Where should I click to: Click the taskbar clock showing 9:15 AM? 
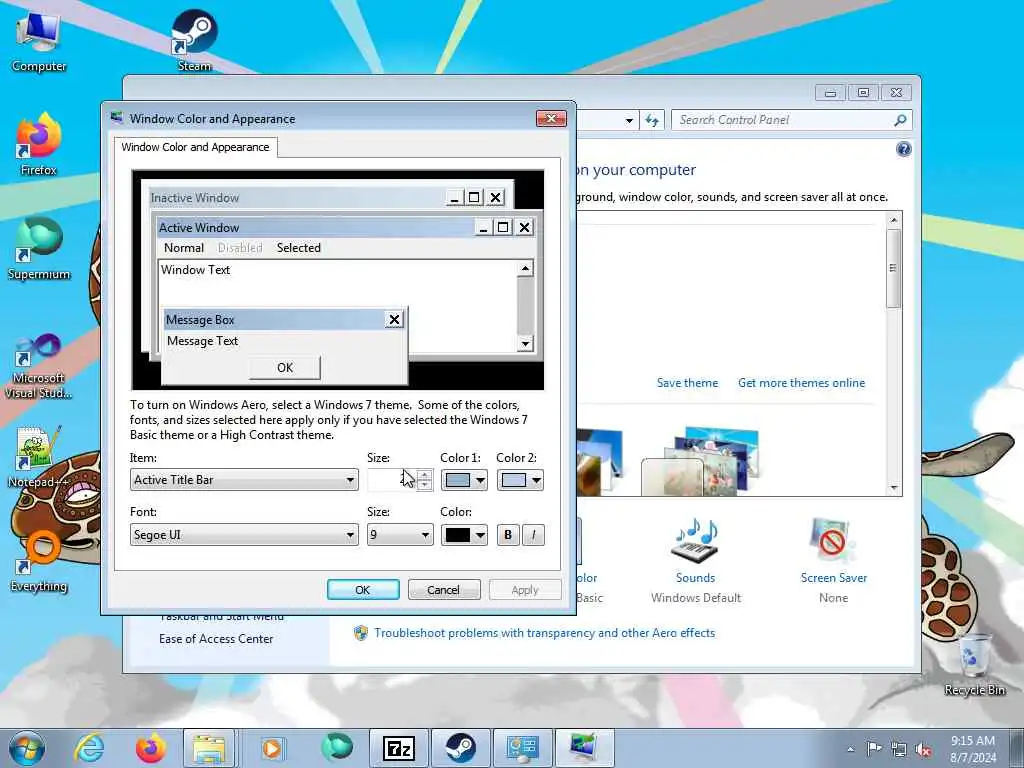(x=972, y=748)
